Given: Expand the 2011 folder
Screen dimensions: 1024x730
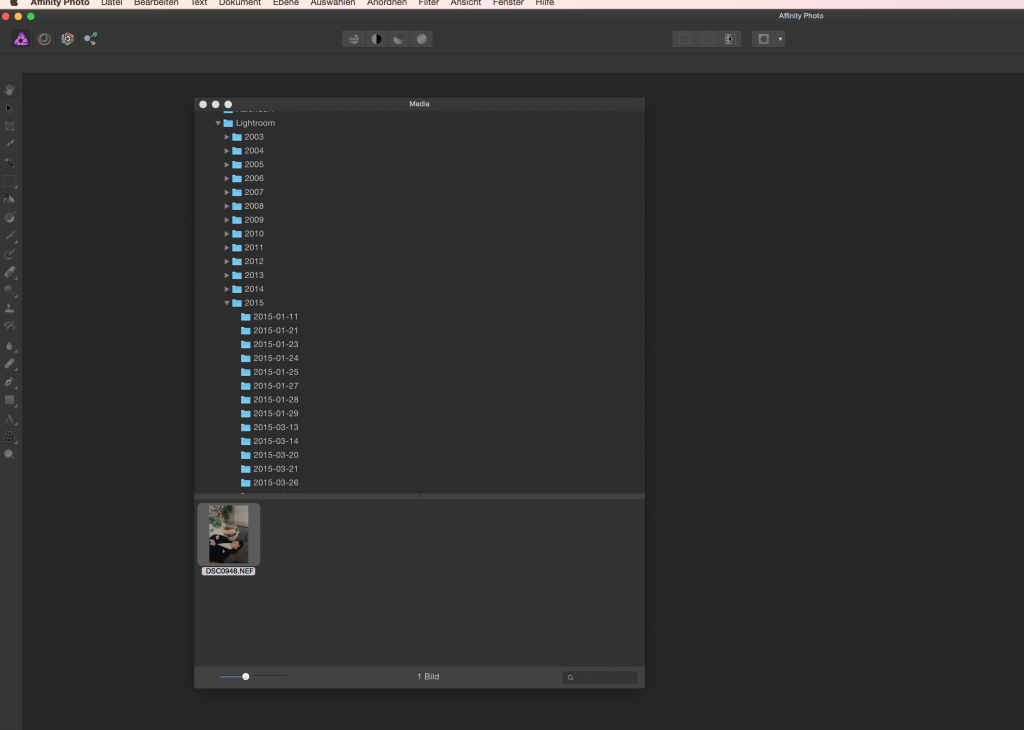Looking at the screenshot, I should (227, 247).
